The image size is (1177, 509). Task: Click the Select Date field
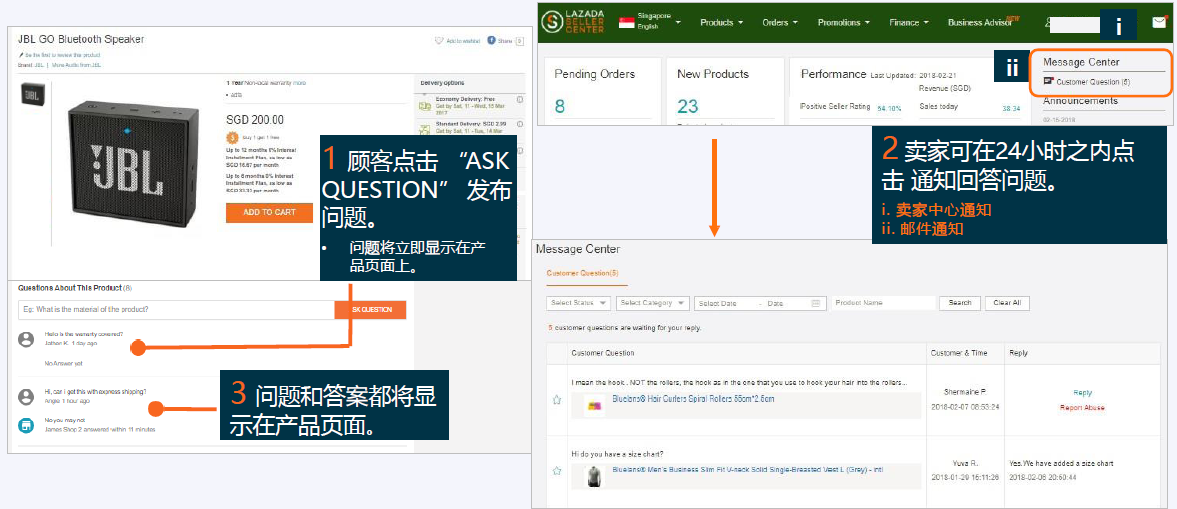click(759, 303)
